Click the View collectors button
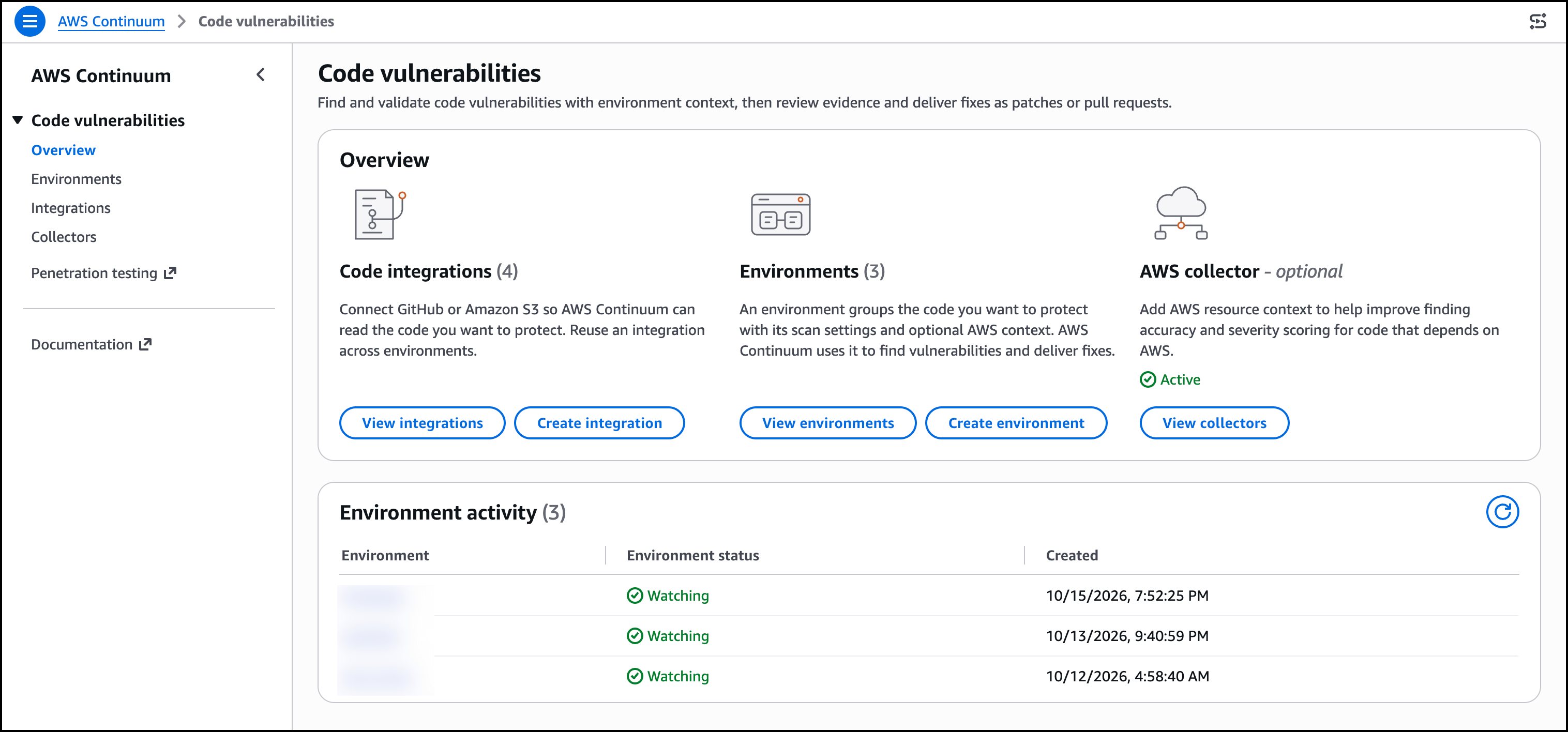The height and width of the screenshot is (732, 1568). (x=1214, y=423)
